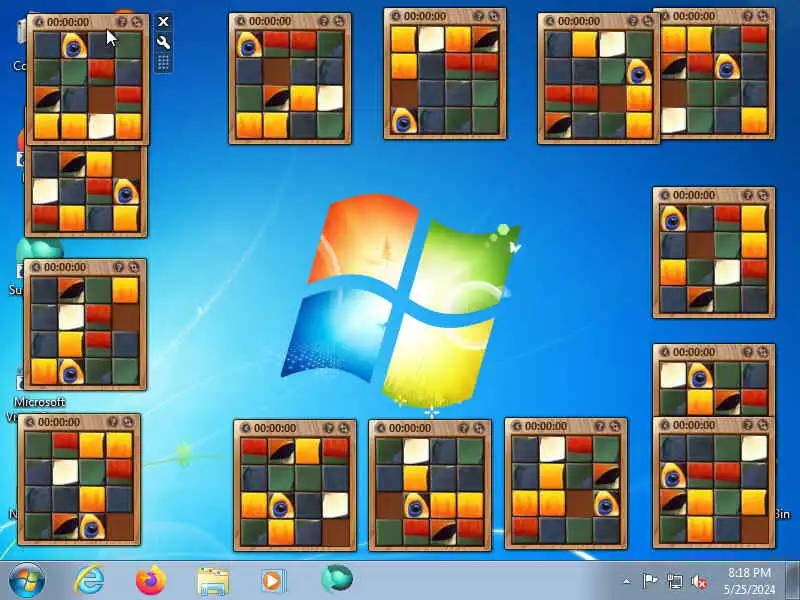Viewport: 800px width, 600px height.
Task: Slide the toucan eye tile in top-left puzzle
Action: click(74, 45)
